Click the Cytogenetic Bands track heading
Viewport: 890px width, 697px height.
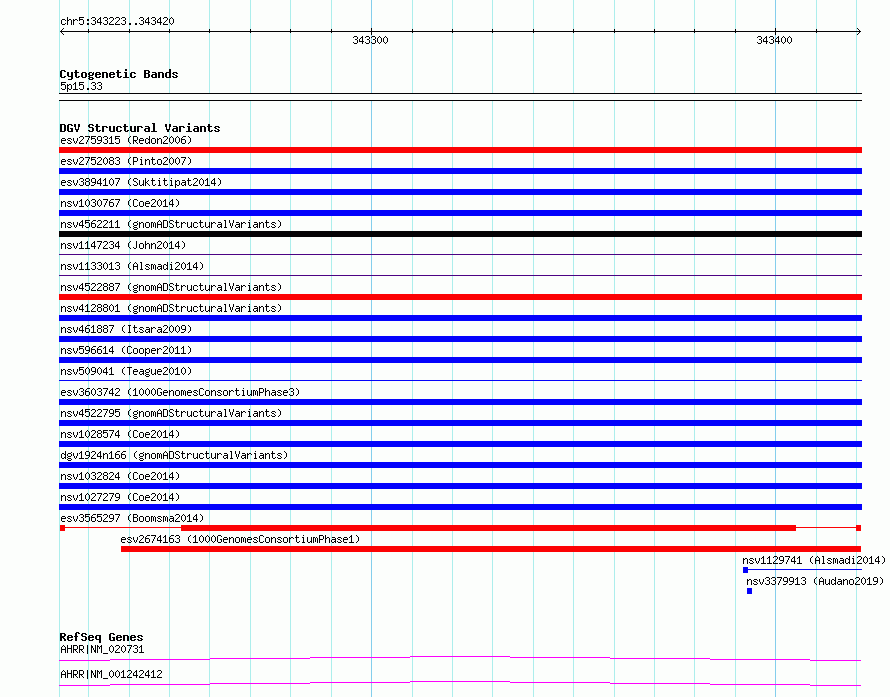(119, 74)
